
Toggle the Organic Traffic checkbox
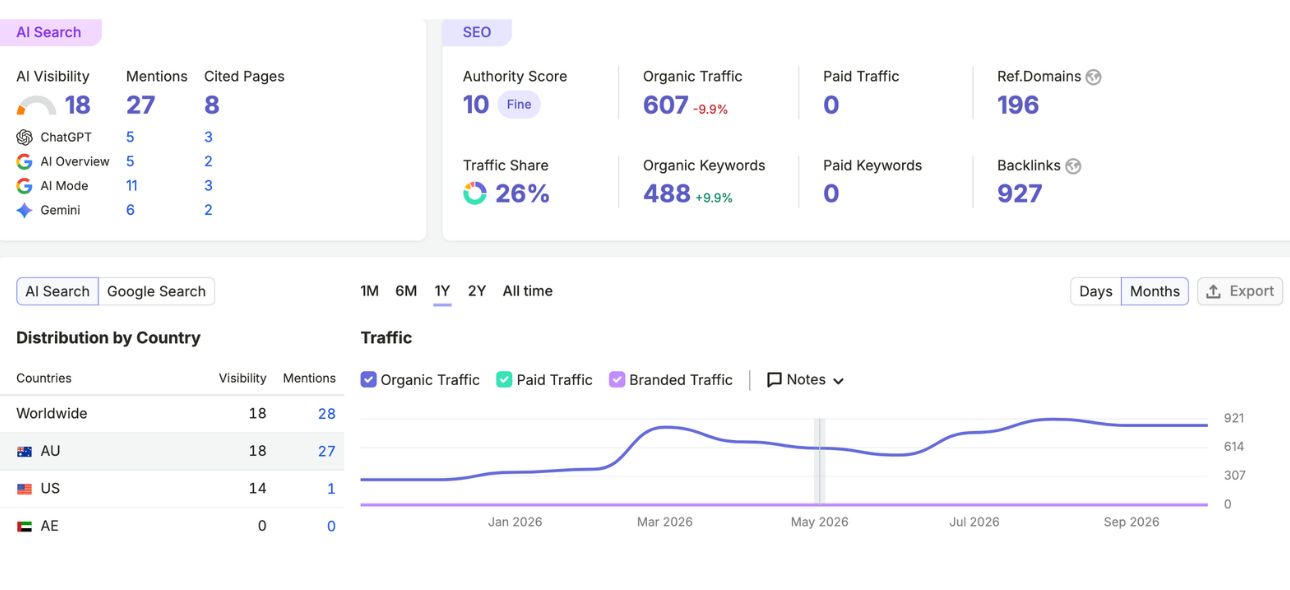click(x=368, y=380)
